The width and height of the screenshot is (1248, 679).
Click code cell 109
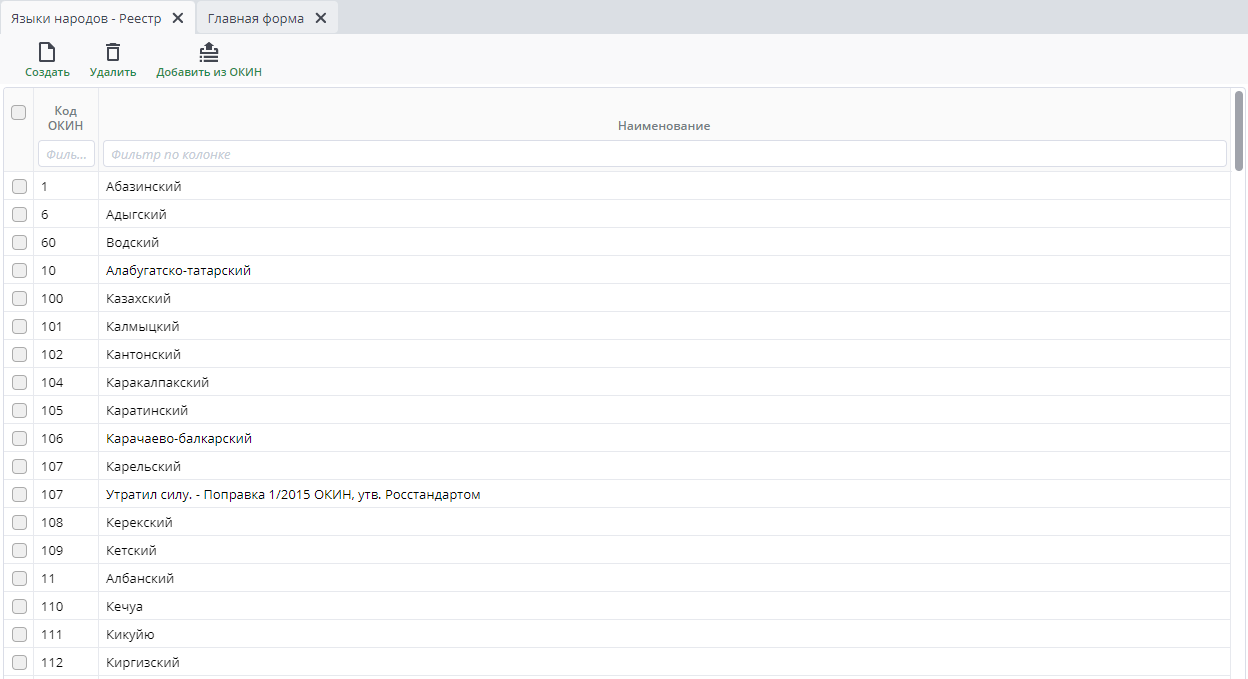coord(66,550)
